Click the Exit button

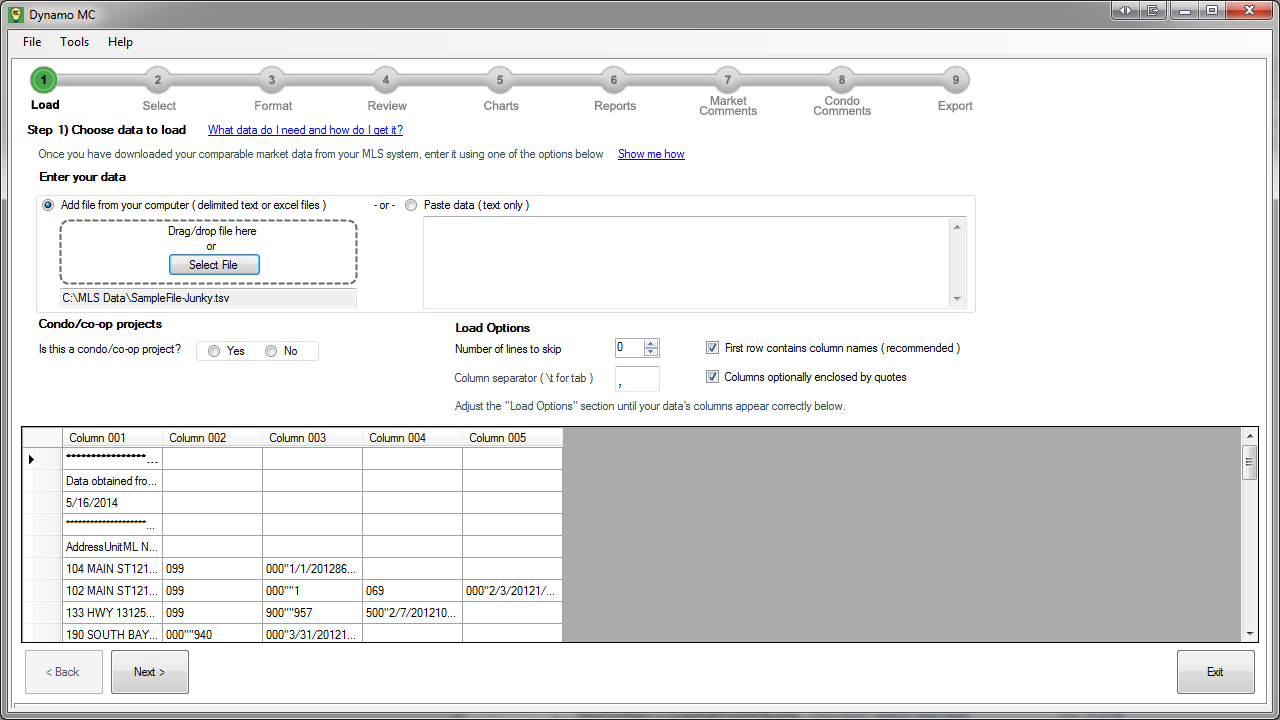click(x=1215, y=672)
